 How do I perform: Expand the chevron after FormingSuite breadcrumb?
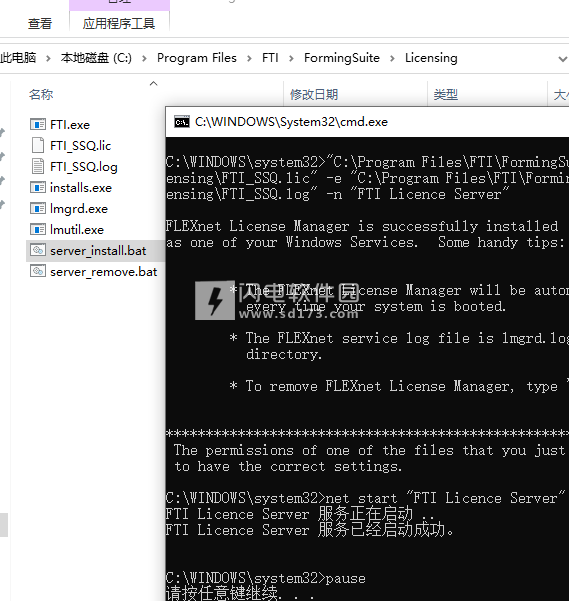[392, 58]
